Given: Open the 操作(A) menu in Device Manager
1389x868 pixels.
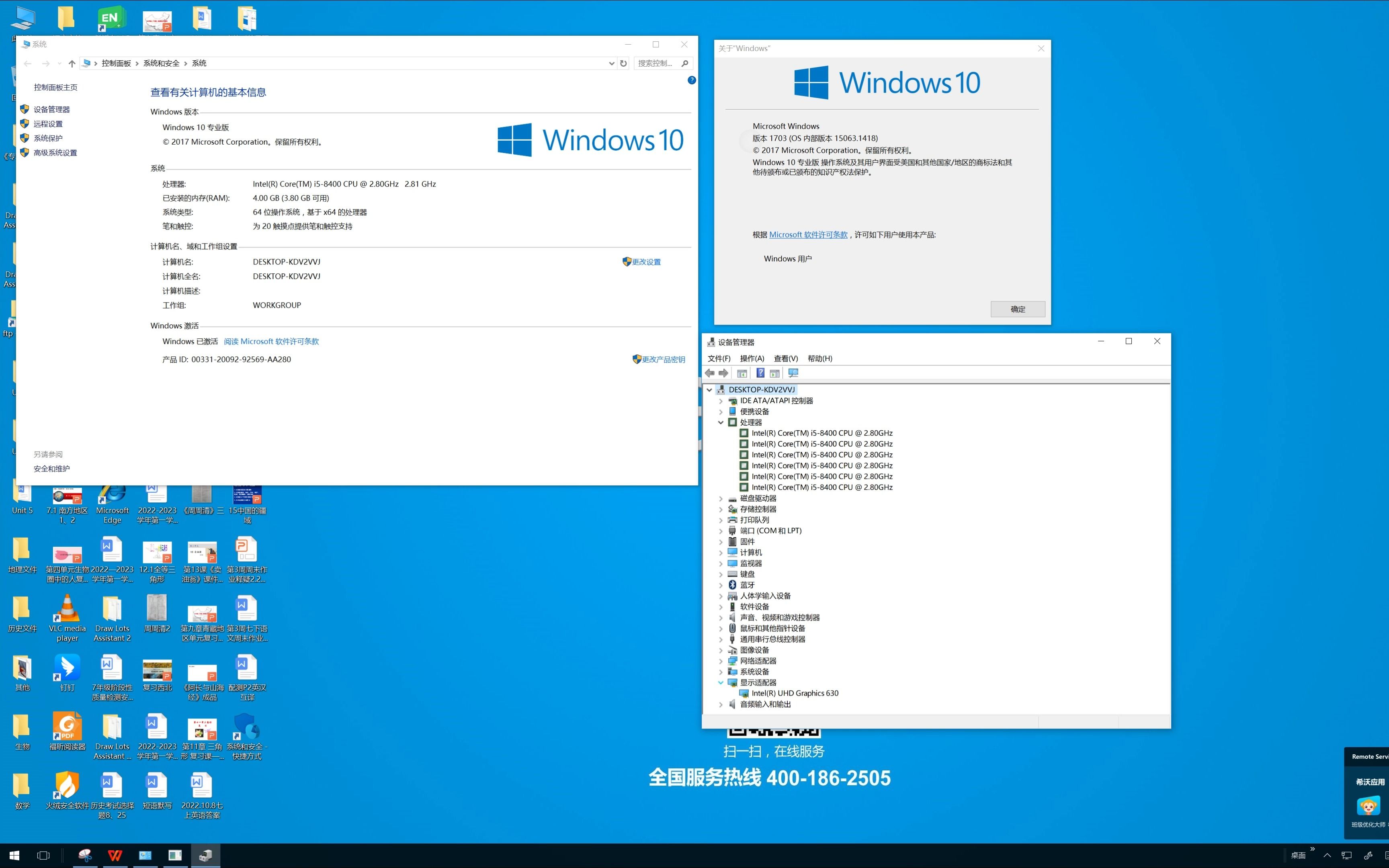Looking at the screenshot, I should [x=752, y=358].
